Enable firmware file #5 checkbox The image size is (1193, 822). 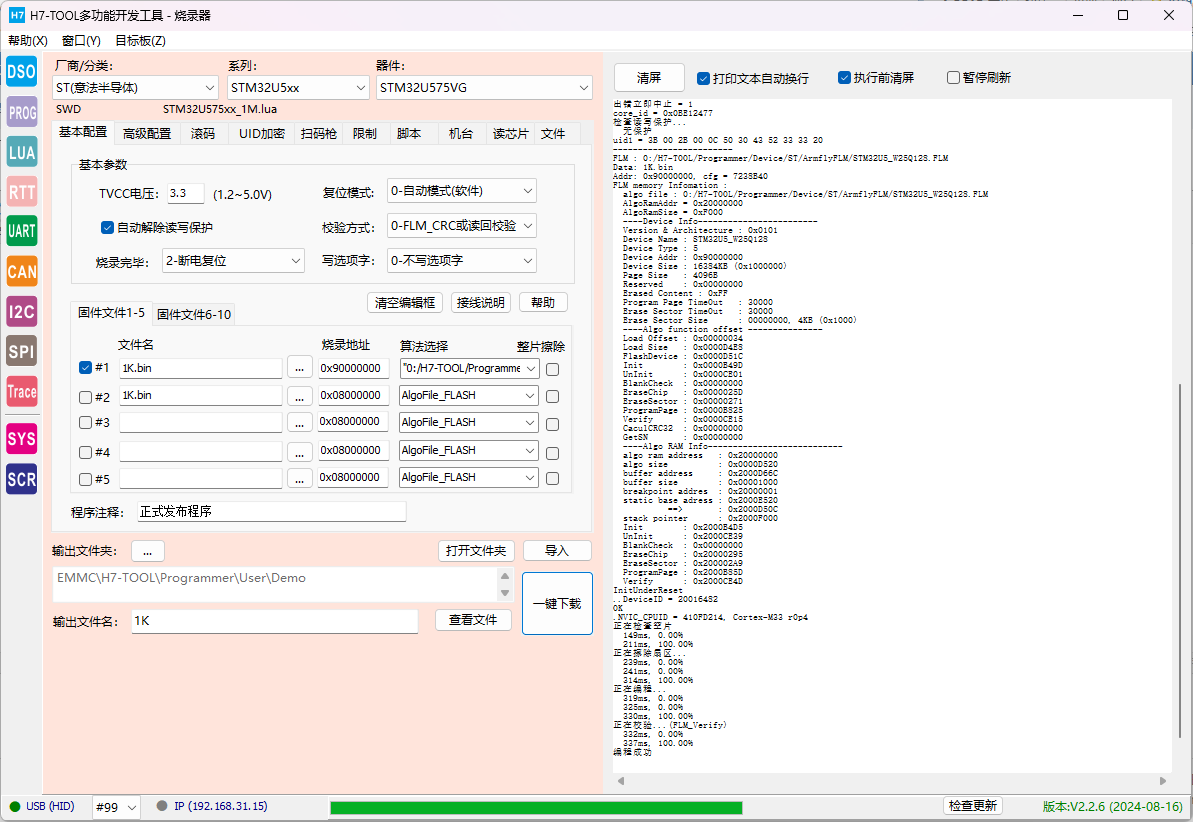(85, 480)
